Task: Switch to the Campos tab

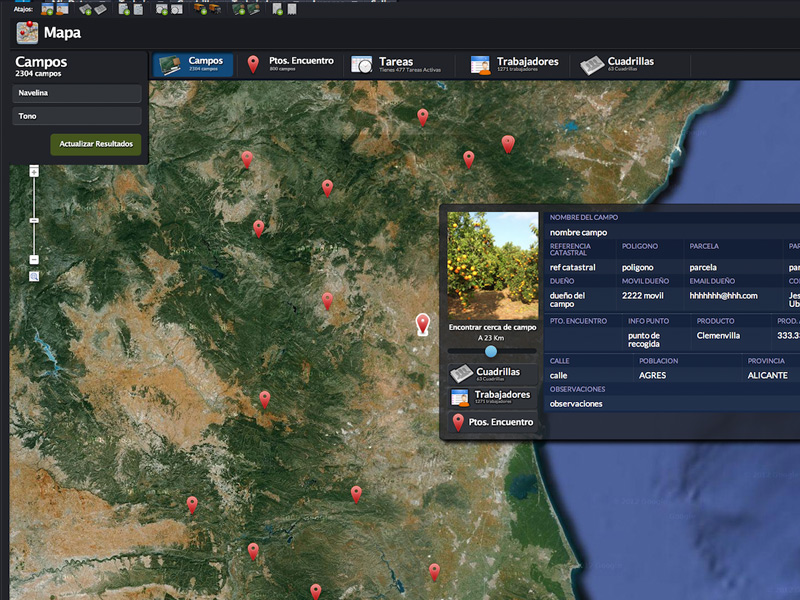Action: (193, 65)
